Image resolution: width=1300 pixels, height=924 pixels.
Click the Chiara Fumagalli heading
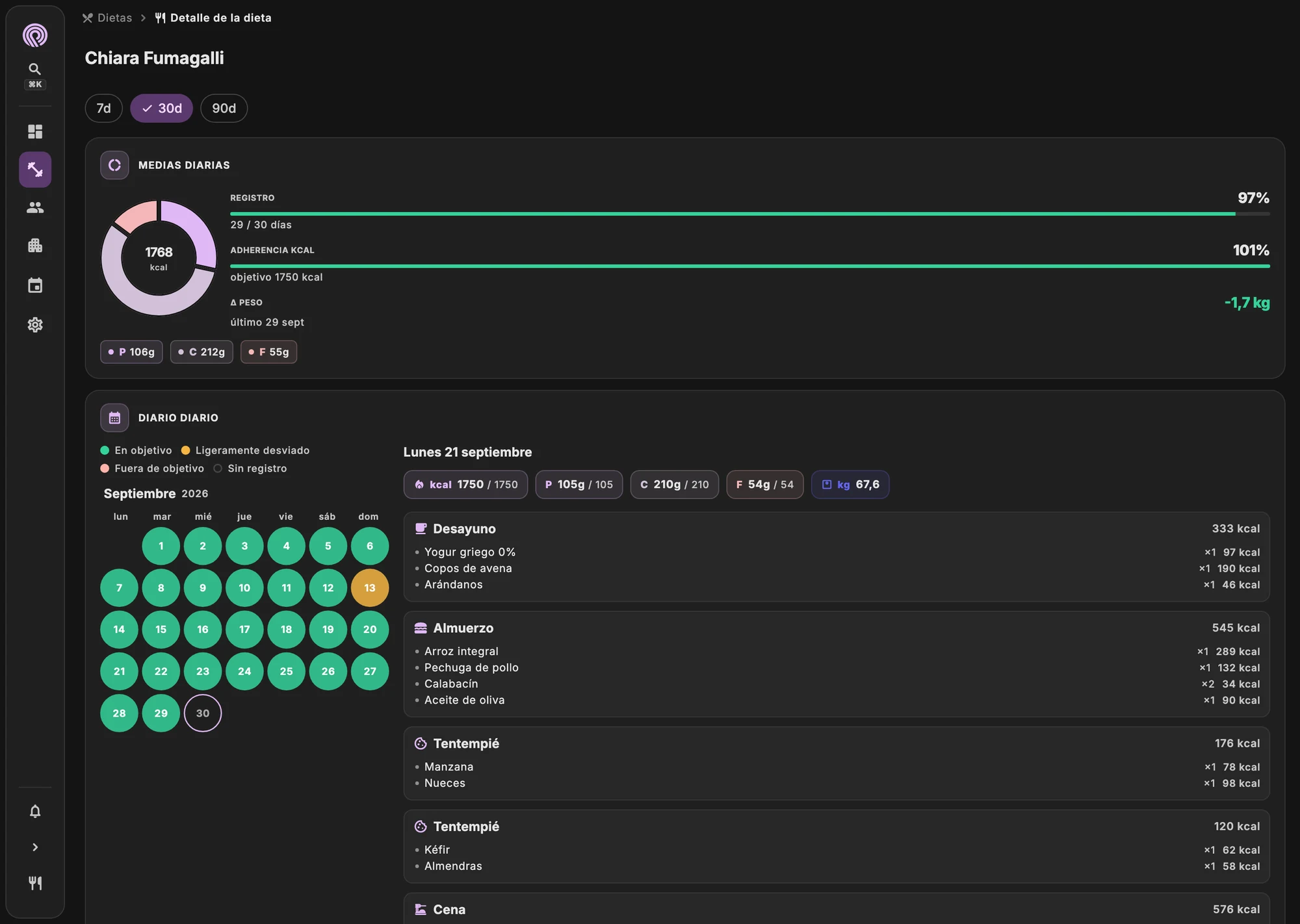[155, 58]
